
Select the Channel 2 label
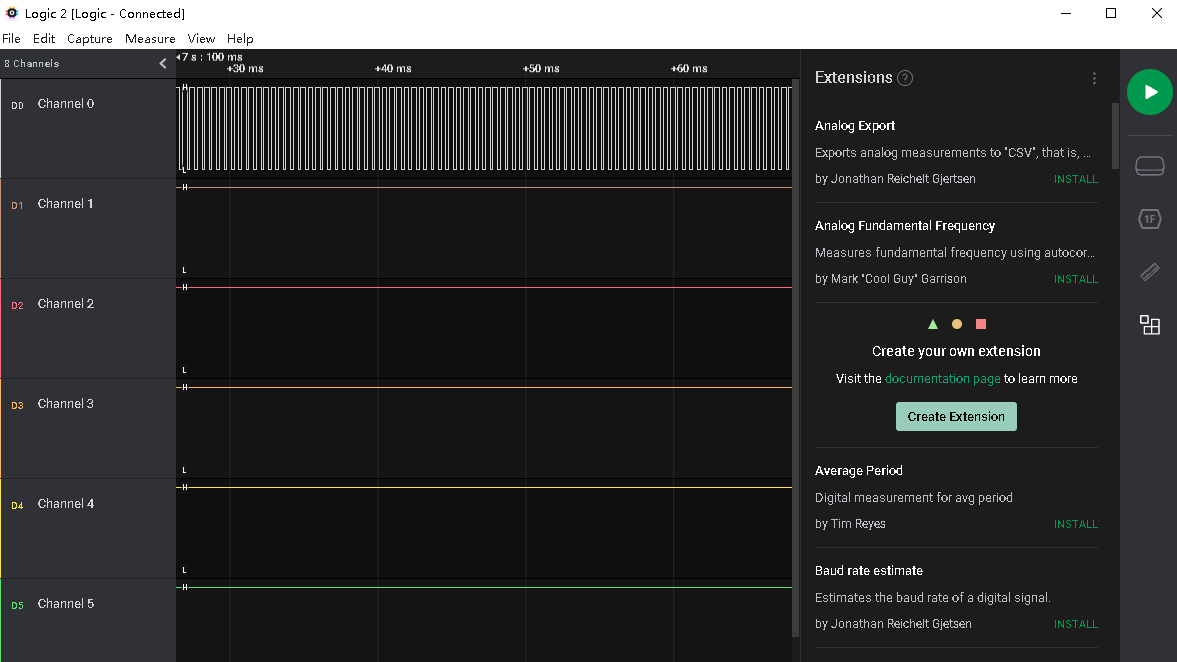(x=66, y=303)
